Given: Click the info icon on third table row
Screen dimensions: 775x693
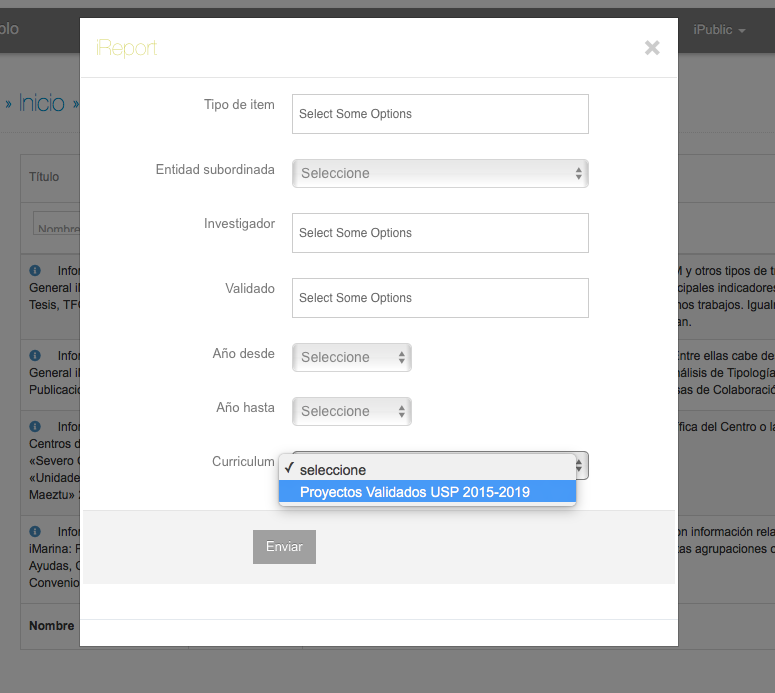Looking at the screenshot, I should point(35,427).
